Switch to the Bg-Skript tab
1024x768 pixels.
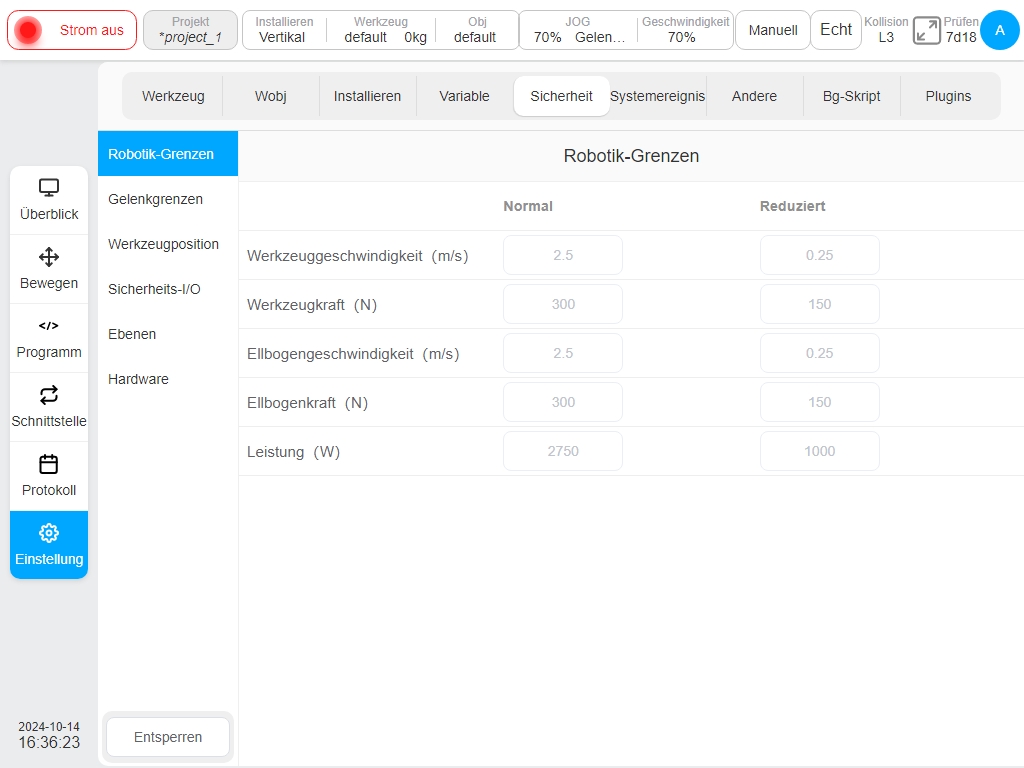pos(852,96)
